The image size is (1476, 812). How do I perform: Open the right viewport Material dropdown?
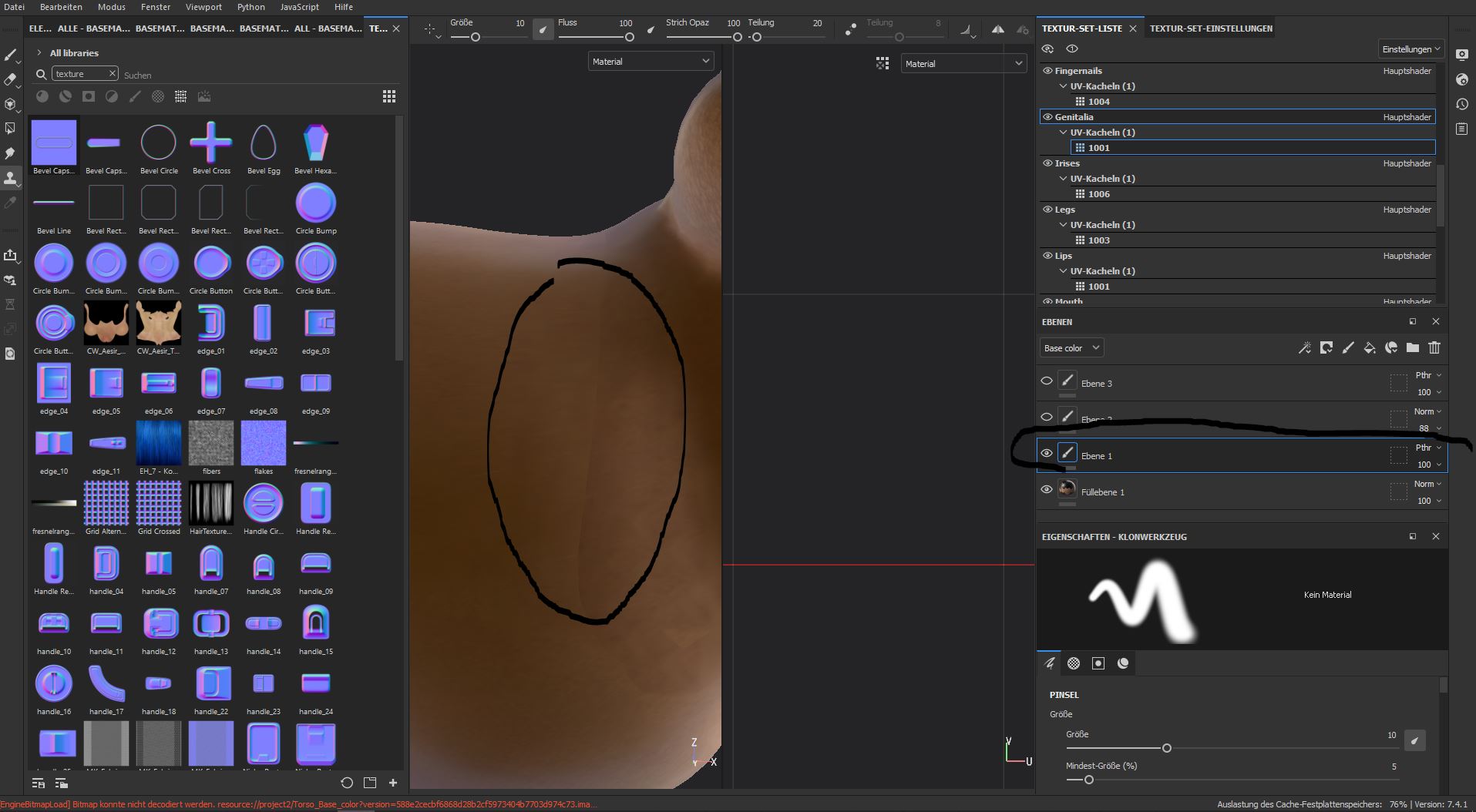click(963, 64)
